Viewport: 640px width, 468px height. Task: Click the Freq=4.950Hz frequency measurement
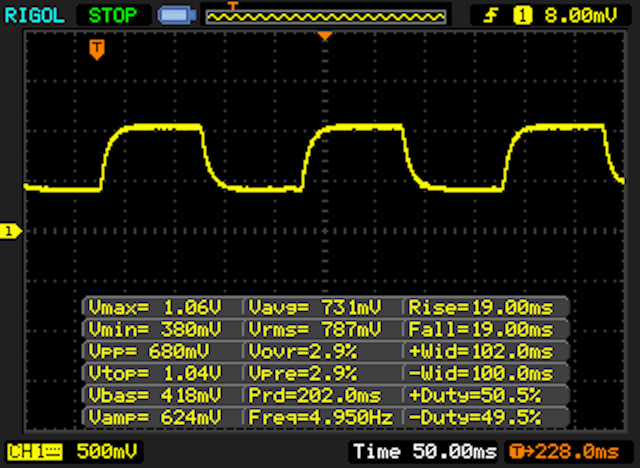click(x=321, y=417)
